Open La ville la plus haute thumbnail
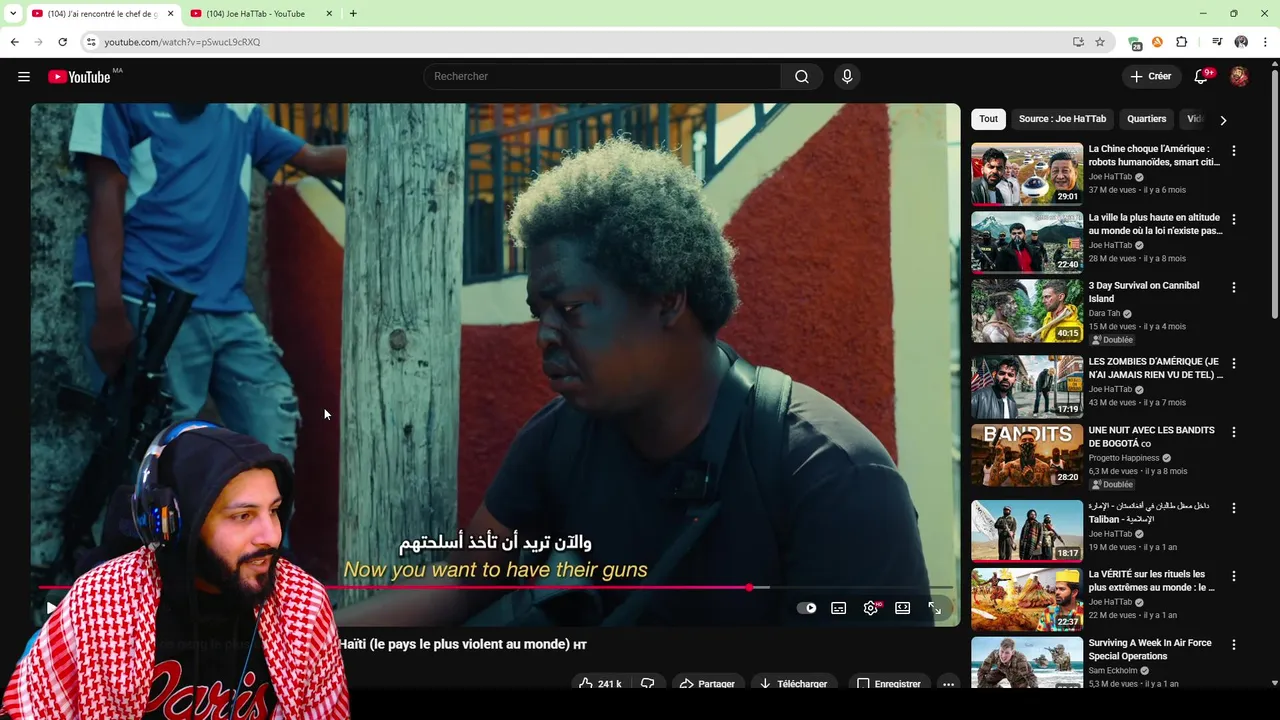 (x=1027, y=242)
